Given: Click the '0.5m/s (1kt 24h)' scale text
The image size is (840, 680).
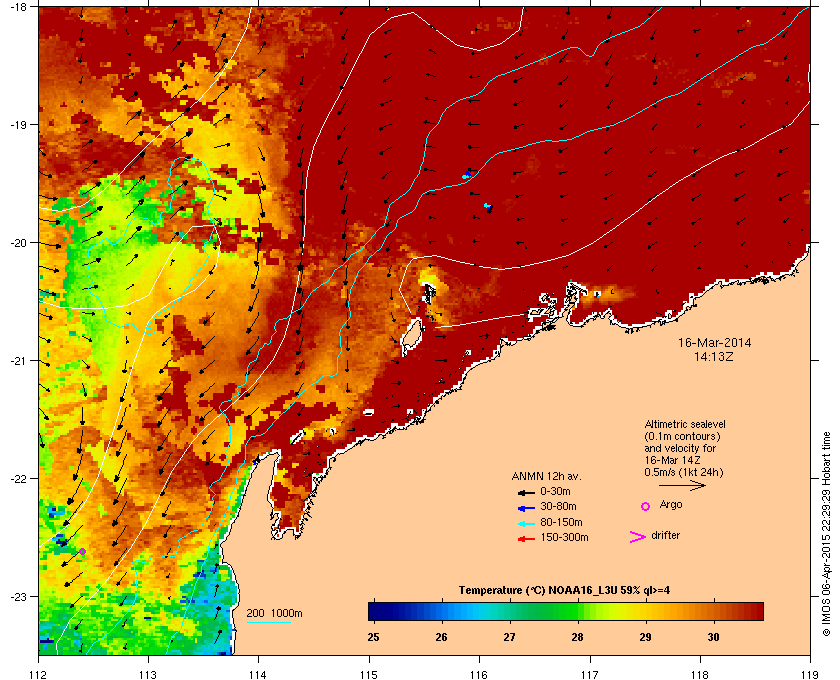Looking at the screenshot, I should click(x=684, y=473).
